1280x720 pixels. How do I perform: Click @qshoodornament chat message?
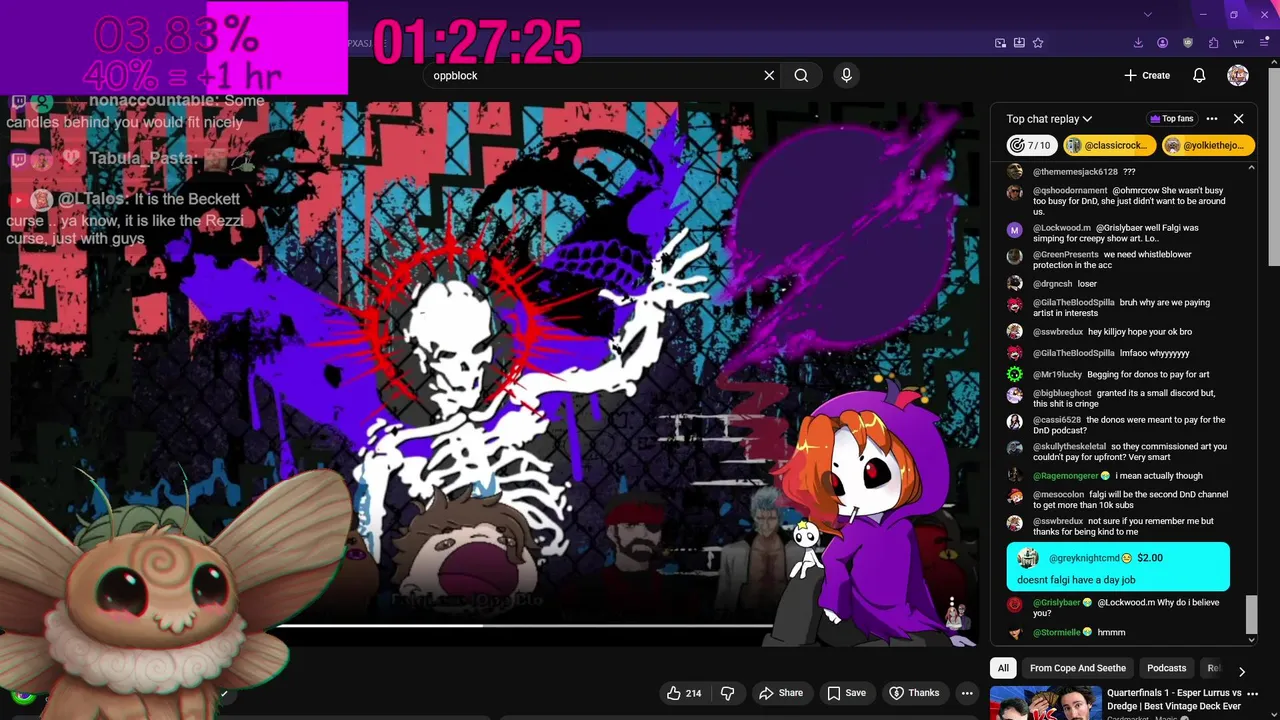pyautogui.click(x=1118, y=201)
